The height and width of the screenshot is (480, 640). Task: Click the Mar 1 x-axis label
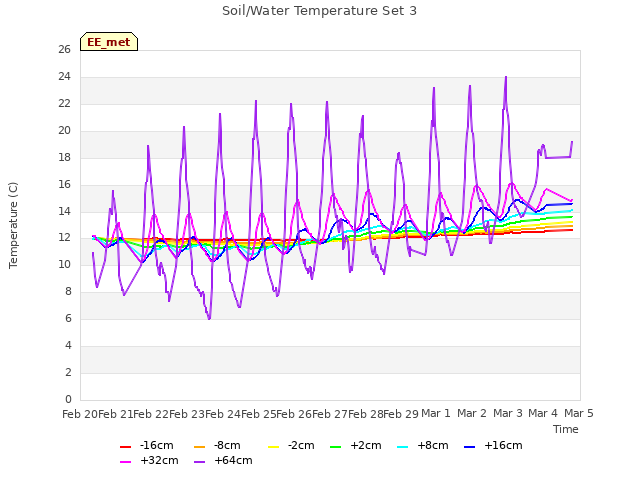pos(436,413)
